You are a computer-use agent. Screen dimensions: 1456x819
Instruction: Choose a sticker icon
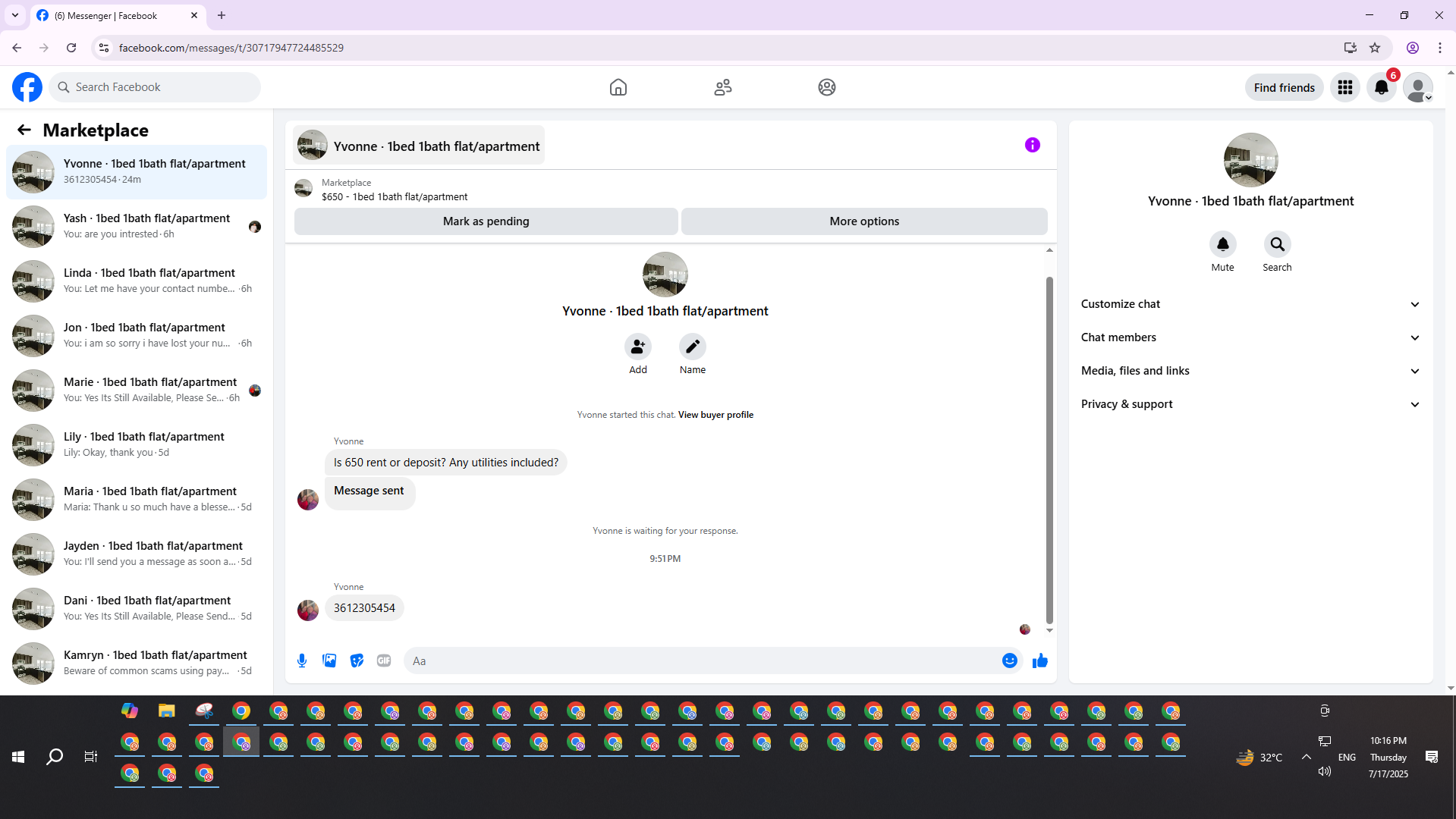click(357, 661)
